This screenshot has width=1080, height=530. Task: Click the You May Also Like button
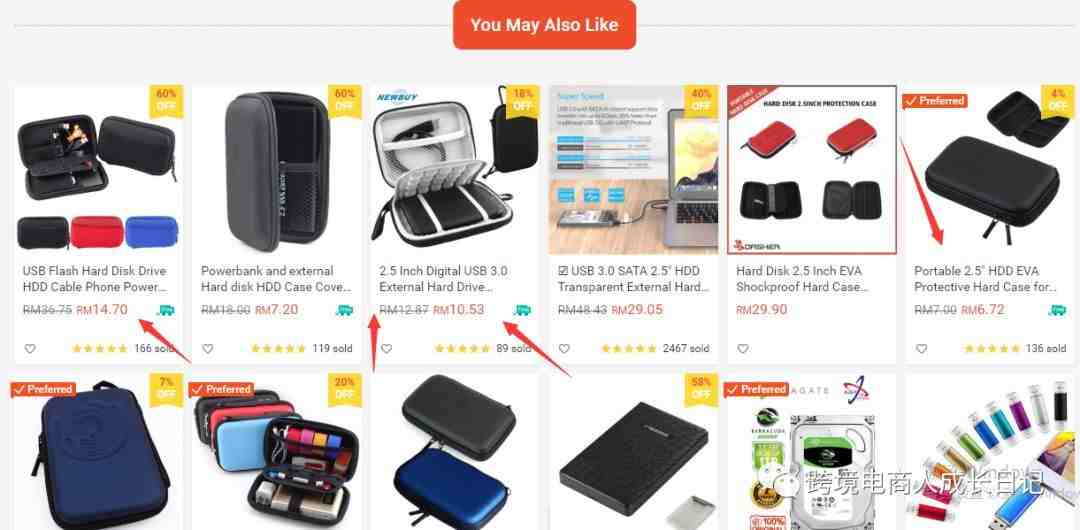point(544,25)
